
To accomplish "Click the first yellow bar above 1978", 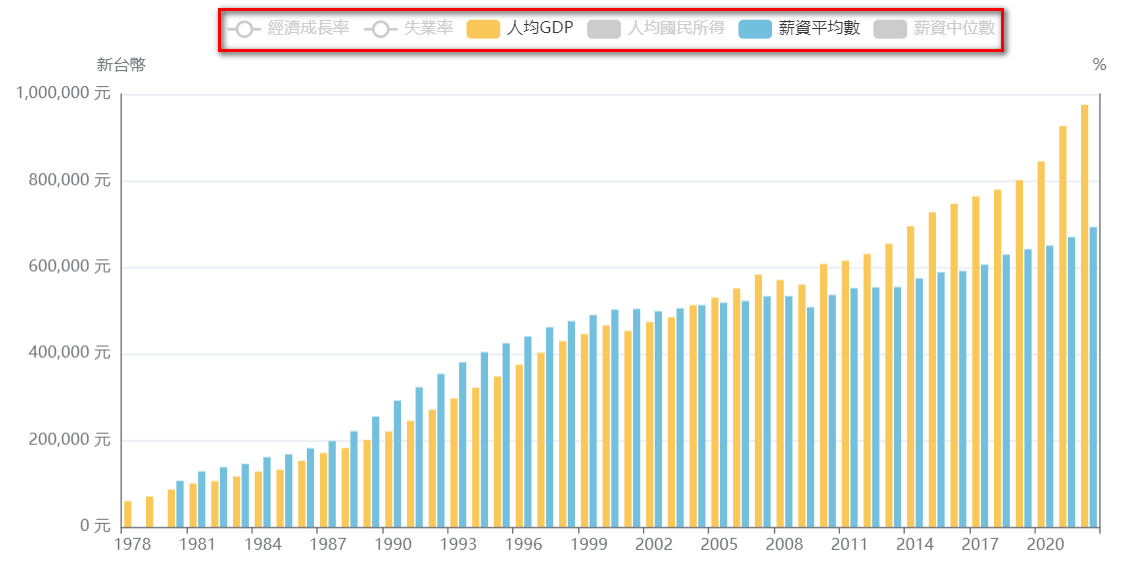I will 128,514.
